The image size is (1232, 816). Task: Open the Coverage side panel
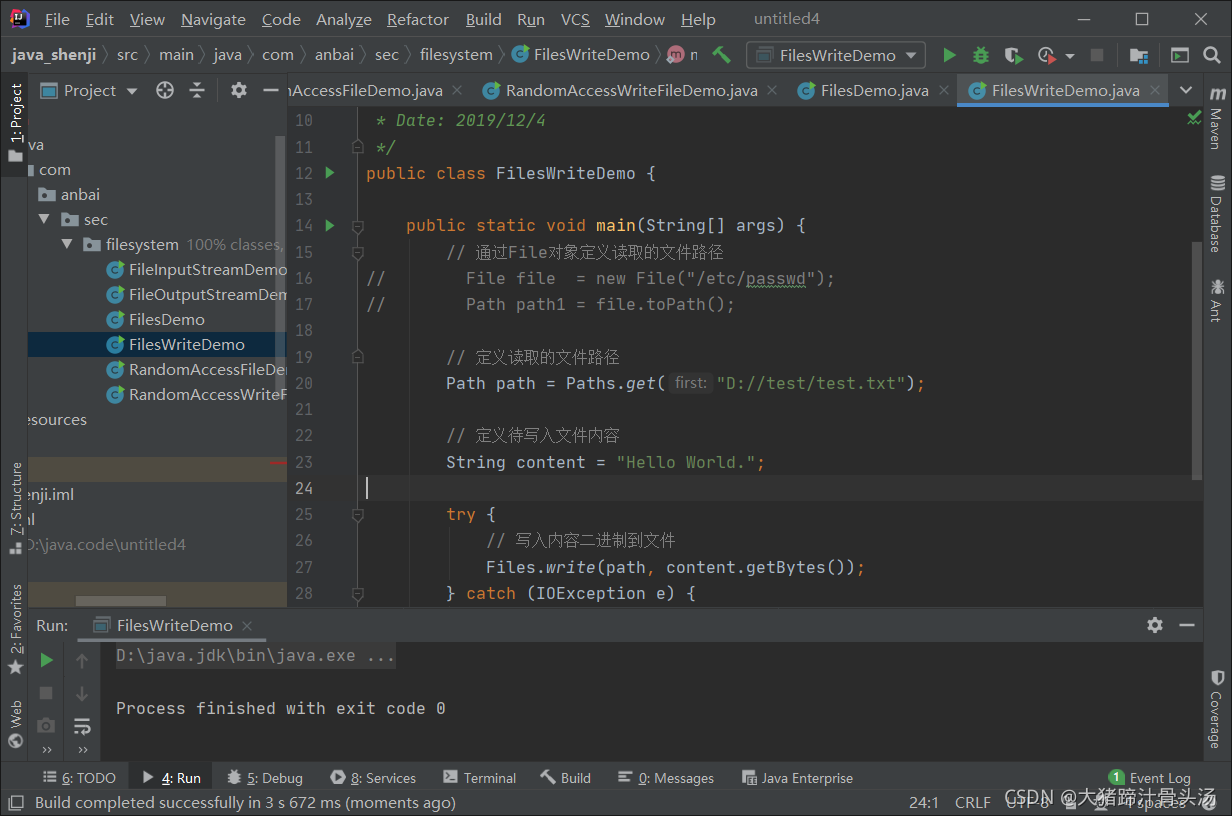point(1217,708)
